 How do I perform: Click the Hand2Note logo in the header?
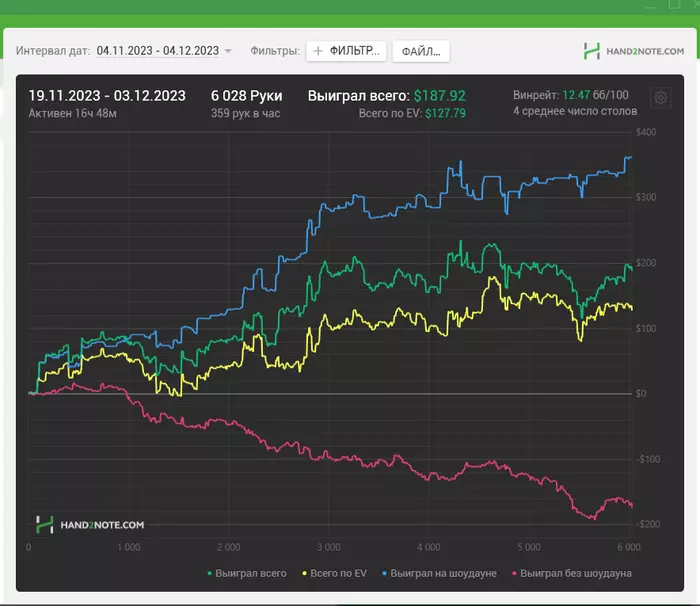click(633, 51)
